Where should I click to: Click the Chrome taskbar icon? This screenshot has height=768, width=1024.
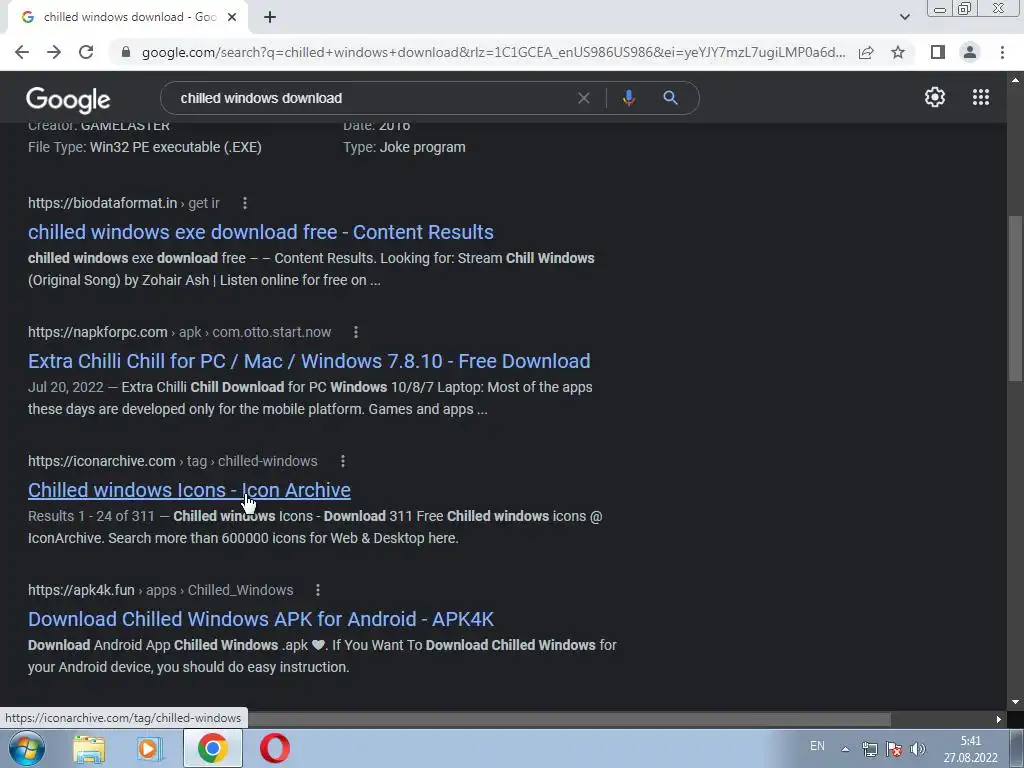[x=213, y=748]
